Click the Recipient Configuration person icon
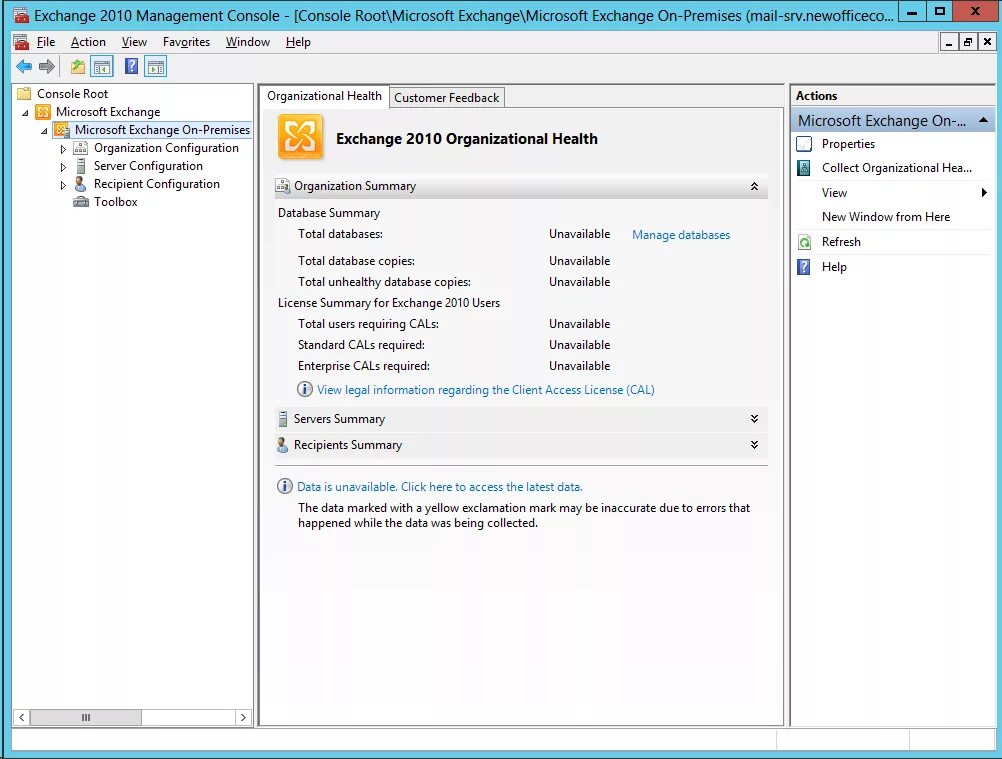1002x759 pixels. click(81, 183)
